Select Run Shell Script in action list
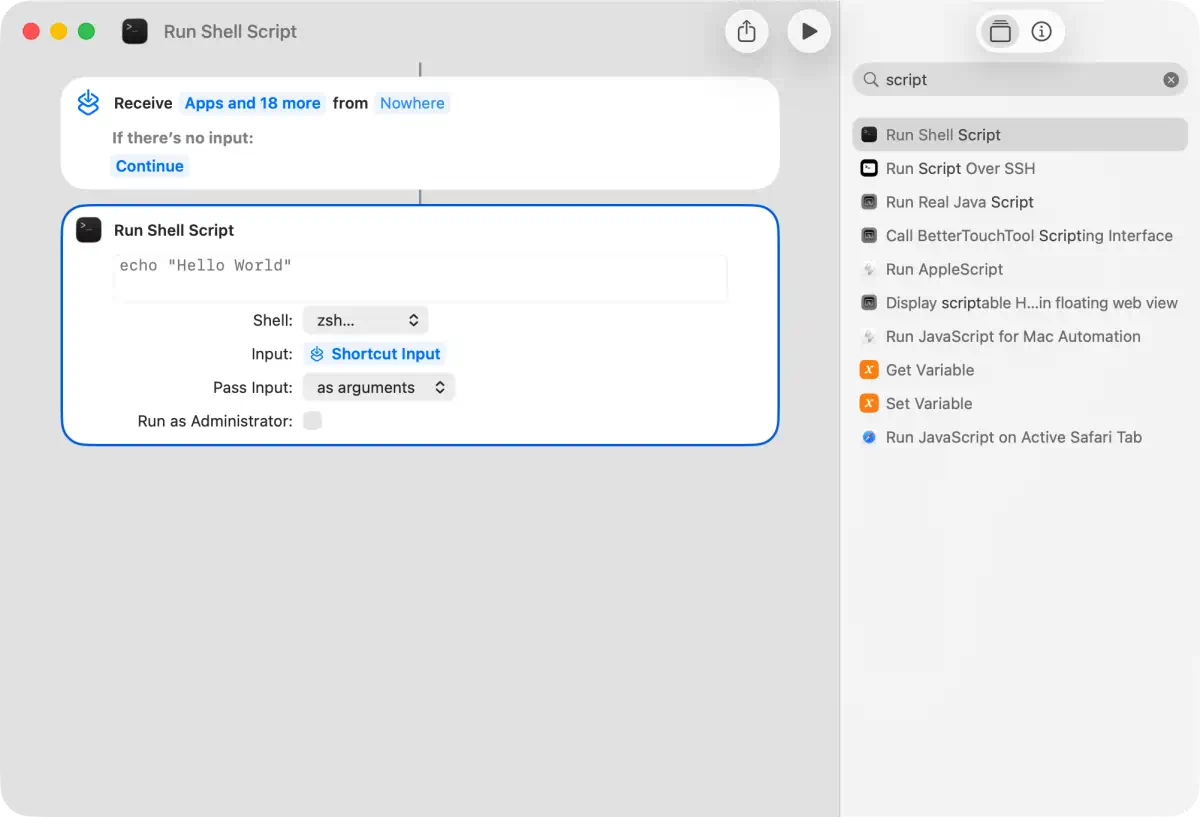Screen dimensions: 1200x817 click(943, 135)
